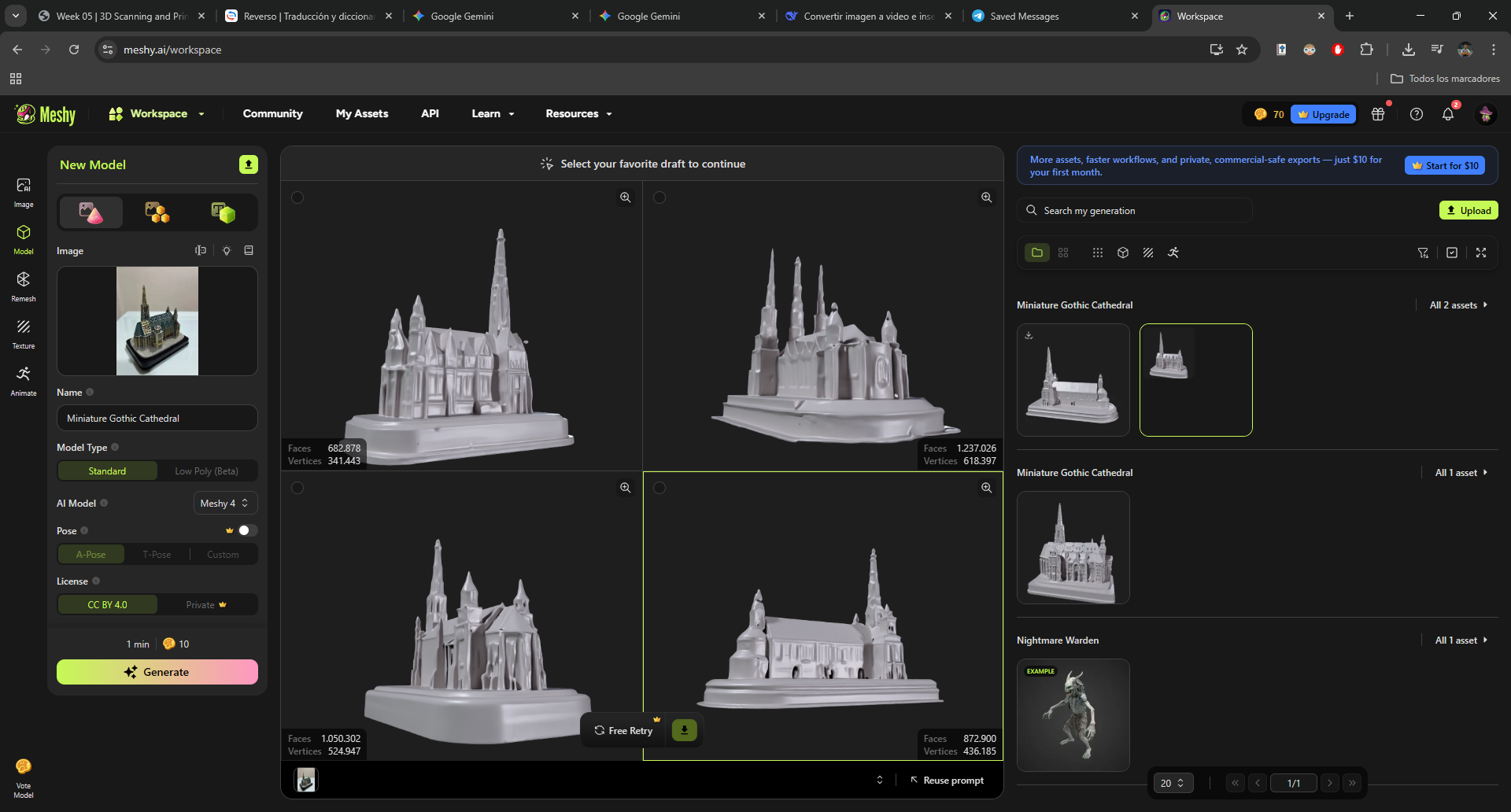
Task: Download the selected bottom-right draft
Action: pyautogui.click(x=684, y=730)
